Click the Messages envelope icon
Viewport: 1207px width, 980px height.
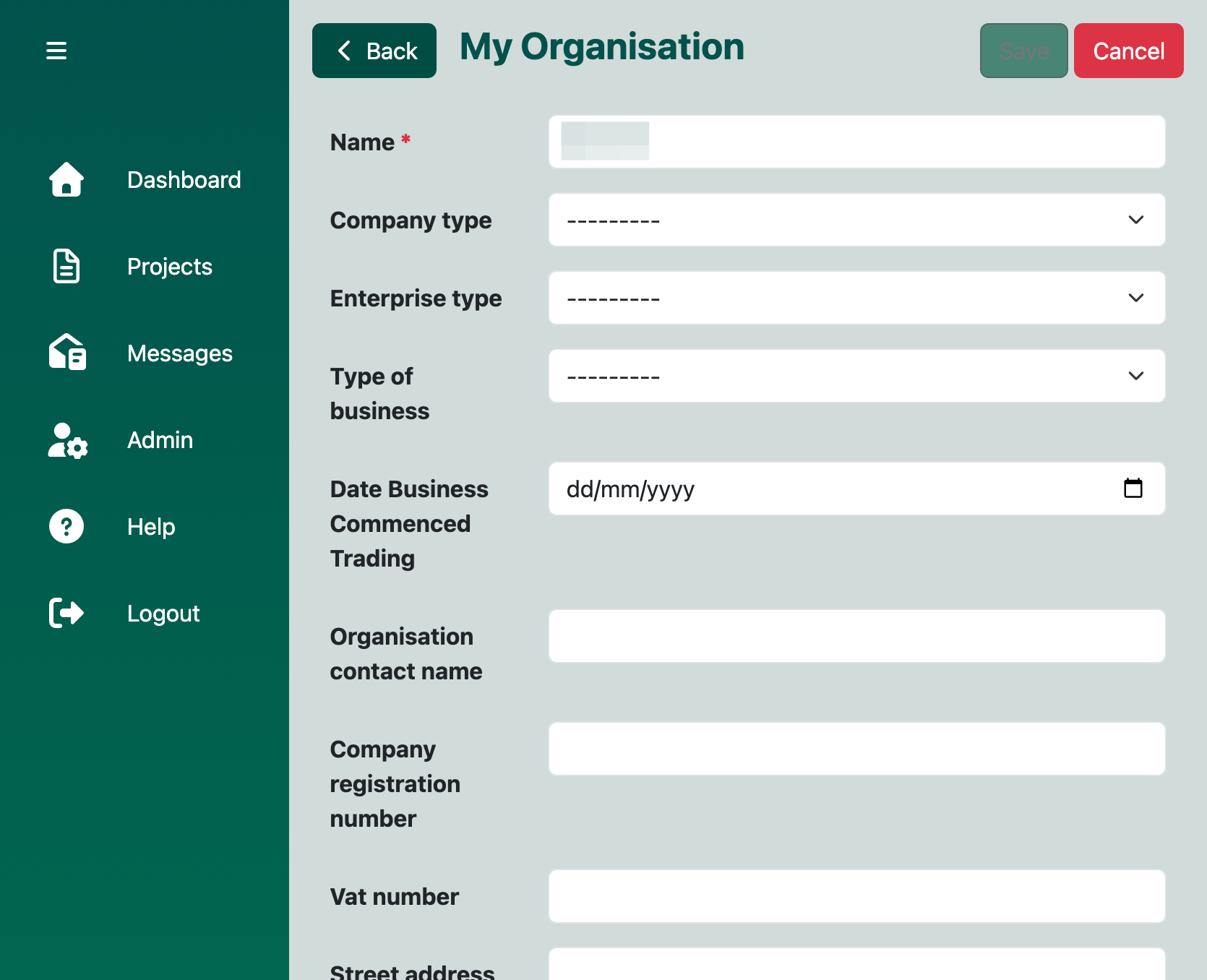[x=67, y=352]
